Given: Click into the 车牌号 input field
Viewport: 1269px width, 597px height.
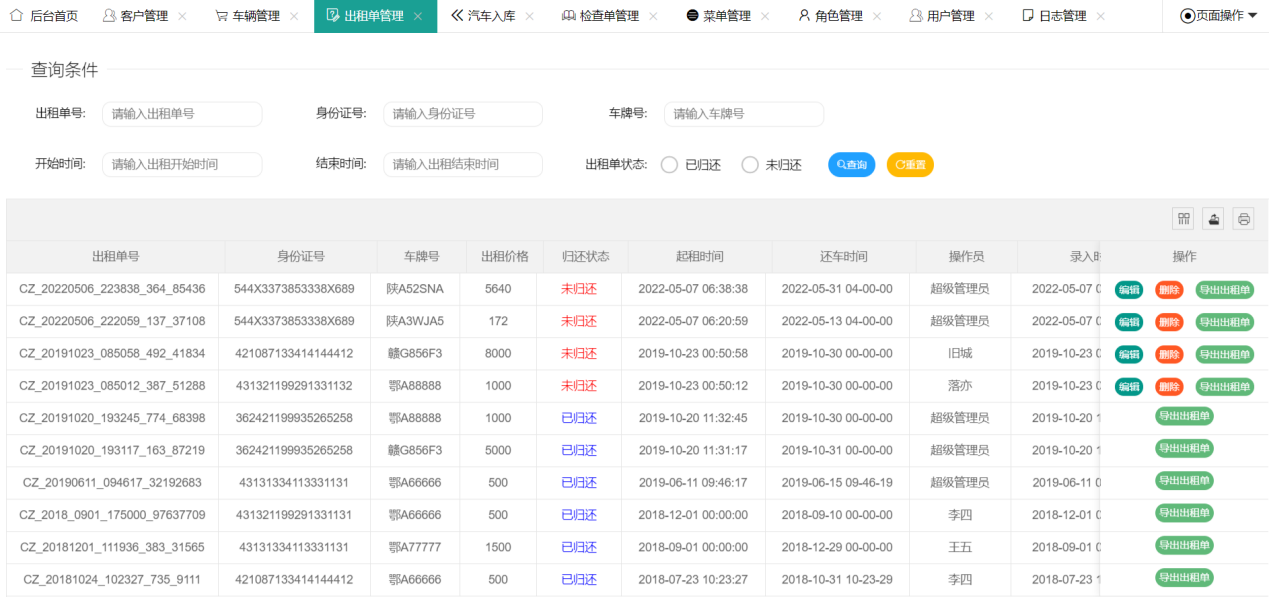Looking at the screenshot, I should pos(744,114).
